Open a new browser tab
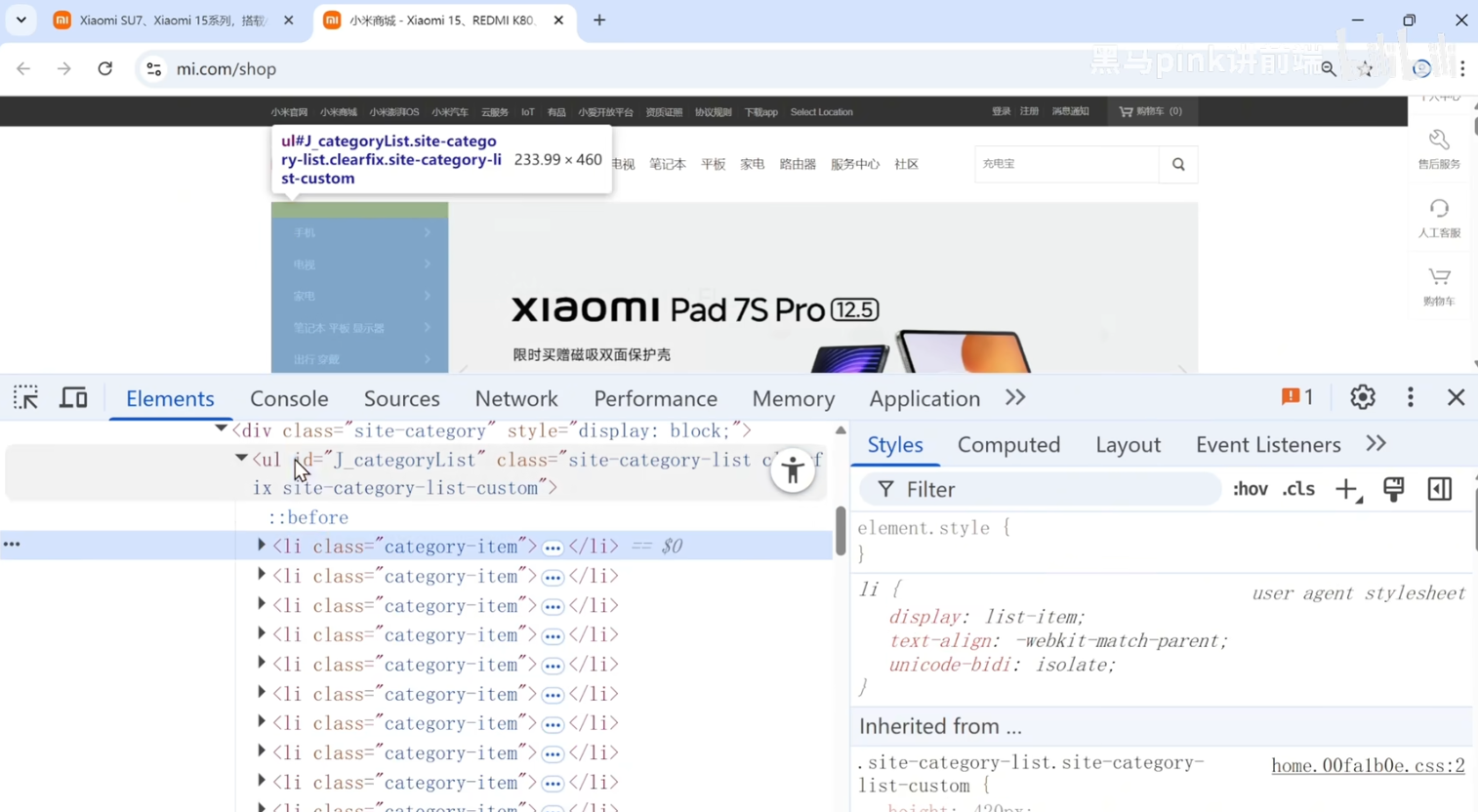Screen dimensions: 1478x812 [599, 20]
